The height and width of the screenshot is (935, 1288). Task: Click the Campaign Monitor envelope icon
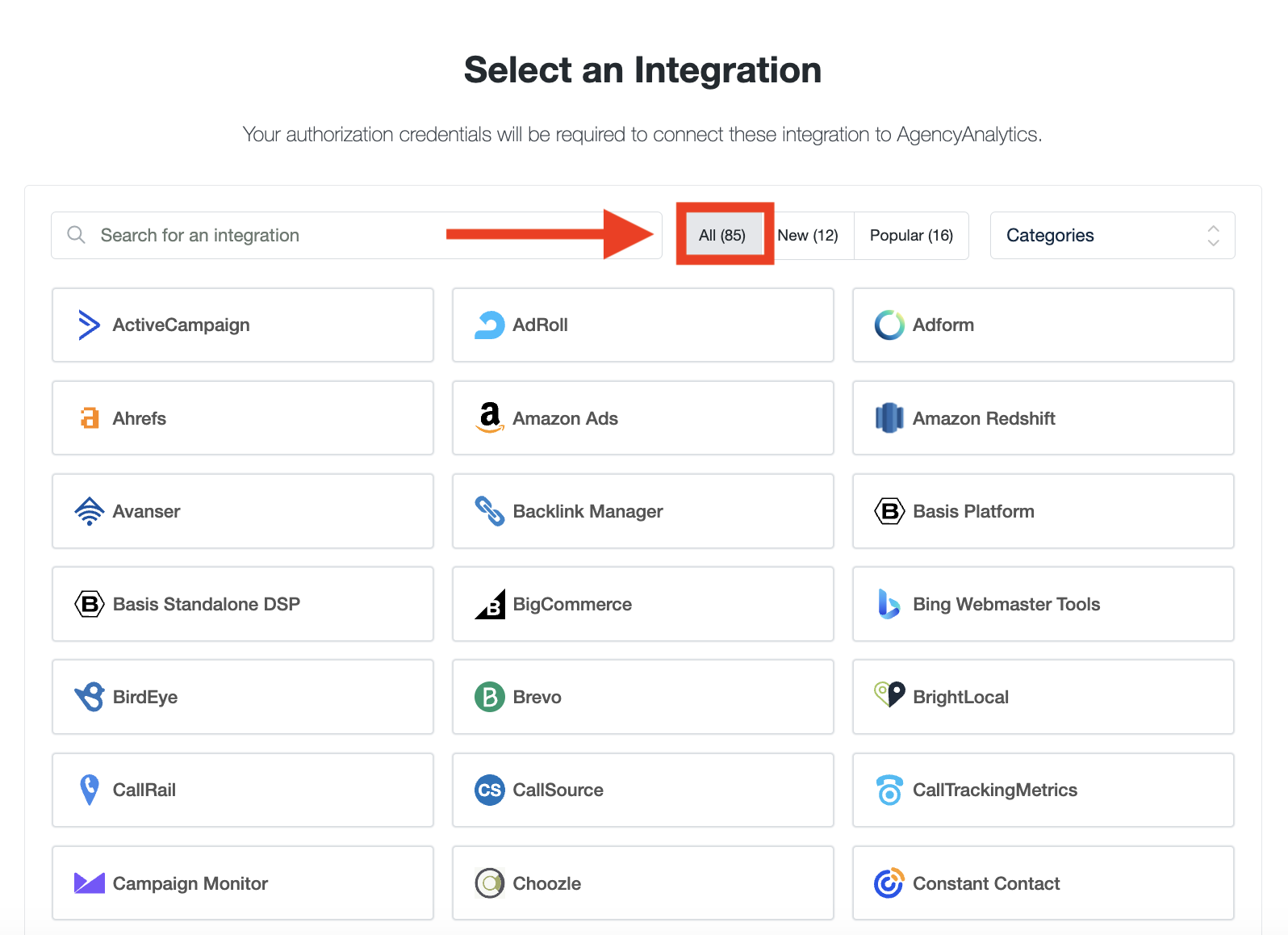90,883
